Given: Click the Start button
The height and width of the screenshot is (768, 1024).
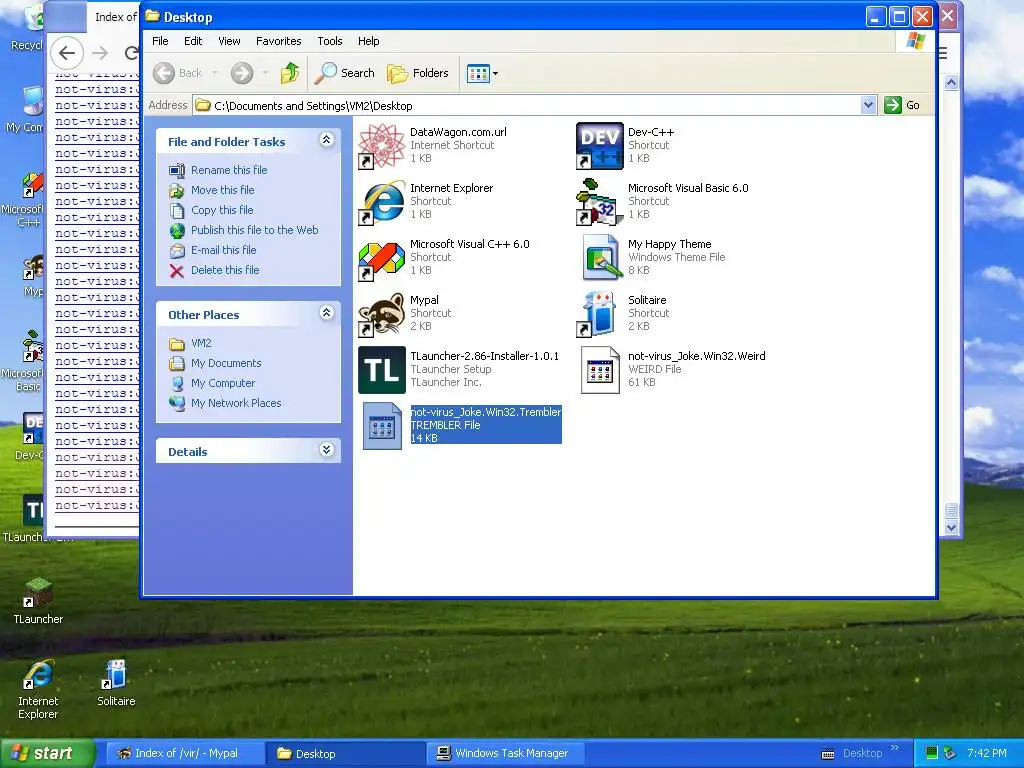Looking at the screenshot, I should pyautogui.click(x=47, y=753).
